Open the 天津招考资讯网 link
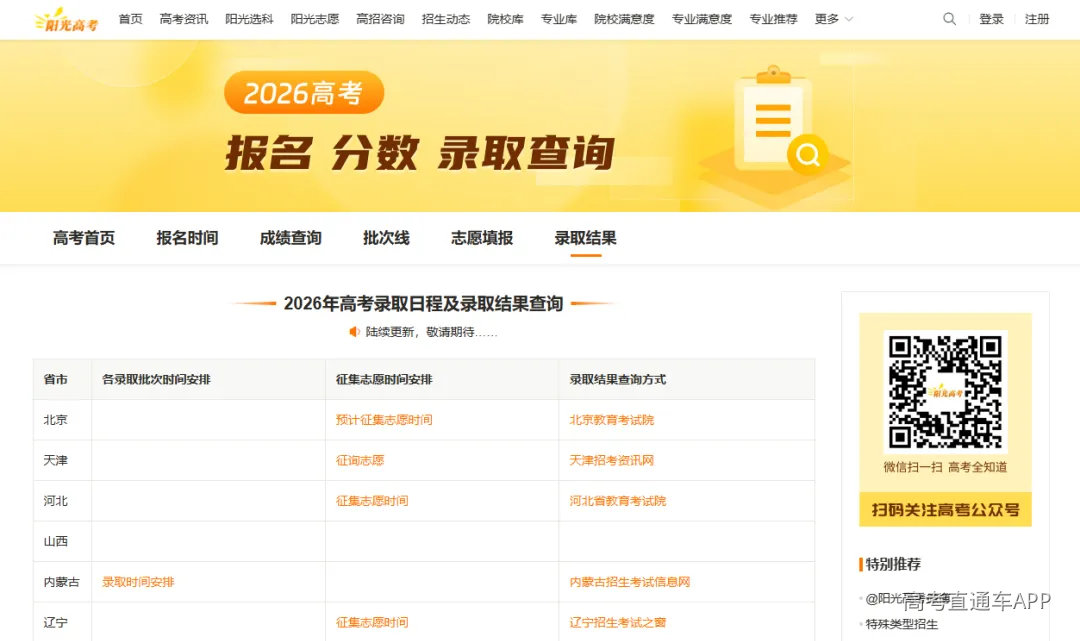The height and width of the screenshot is (641, 1080). click(x=612, y=461)
